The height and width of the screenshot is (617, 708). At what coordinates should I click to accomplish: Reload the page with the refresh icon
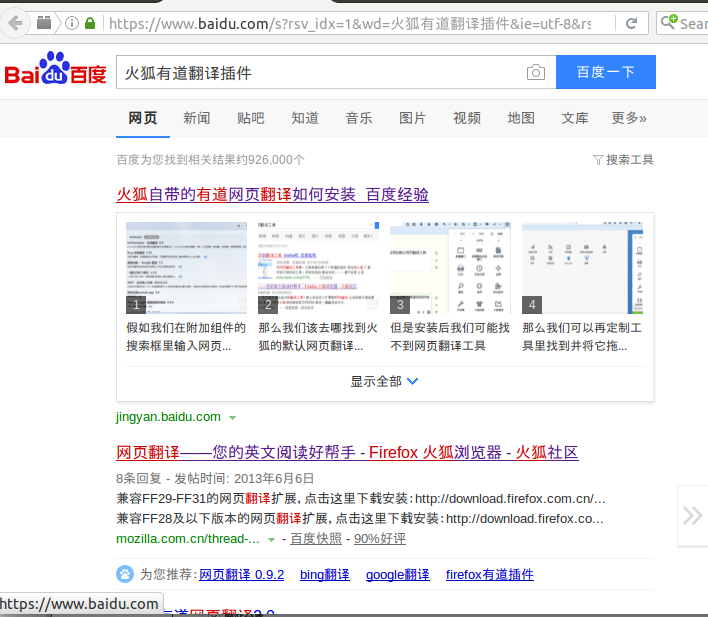click(631, 23)
